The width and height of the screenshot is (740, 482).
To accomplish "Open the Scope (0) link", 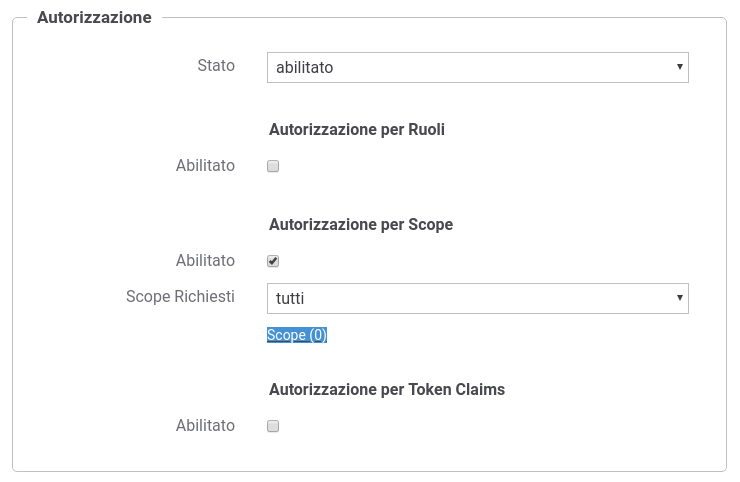I will tap(297, 335).
